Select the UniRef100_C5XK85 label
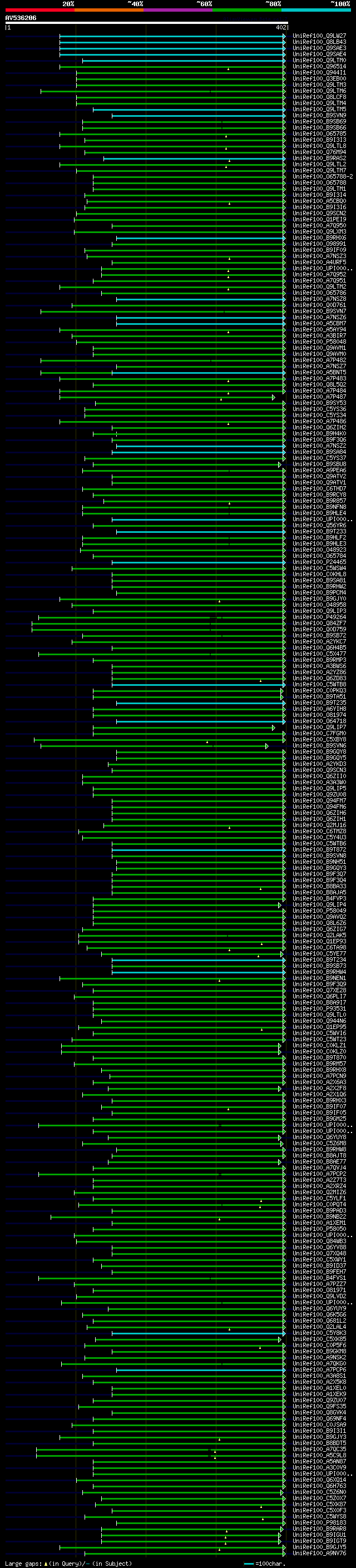This screenshot has height=1568, width=356. pyautogui.click(x=319, y=1340)
